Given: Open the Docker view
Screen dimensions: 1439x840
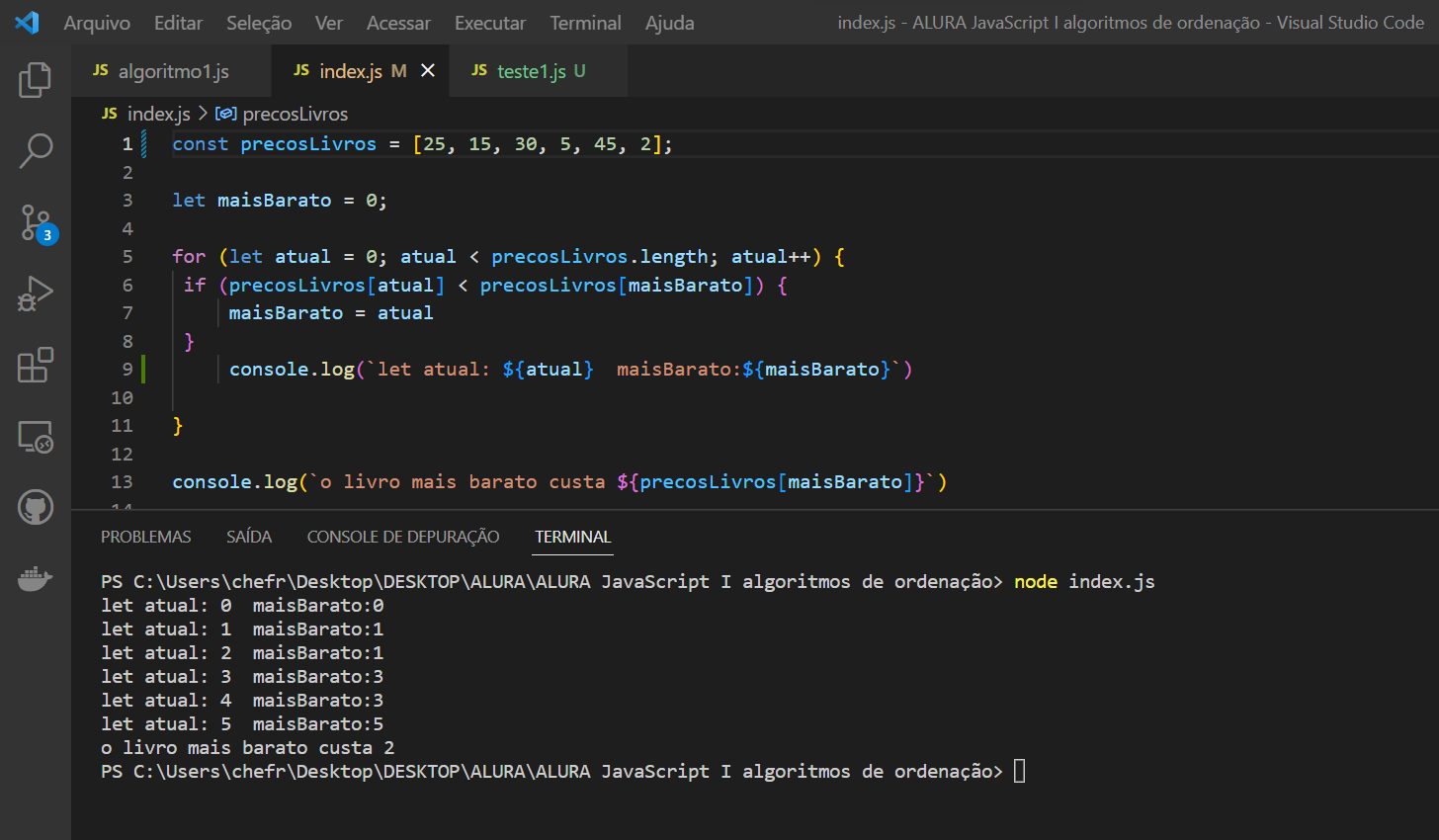Looking at the screenshot, I should 36,578.
